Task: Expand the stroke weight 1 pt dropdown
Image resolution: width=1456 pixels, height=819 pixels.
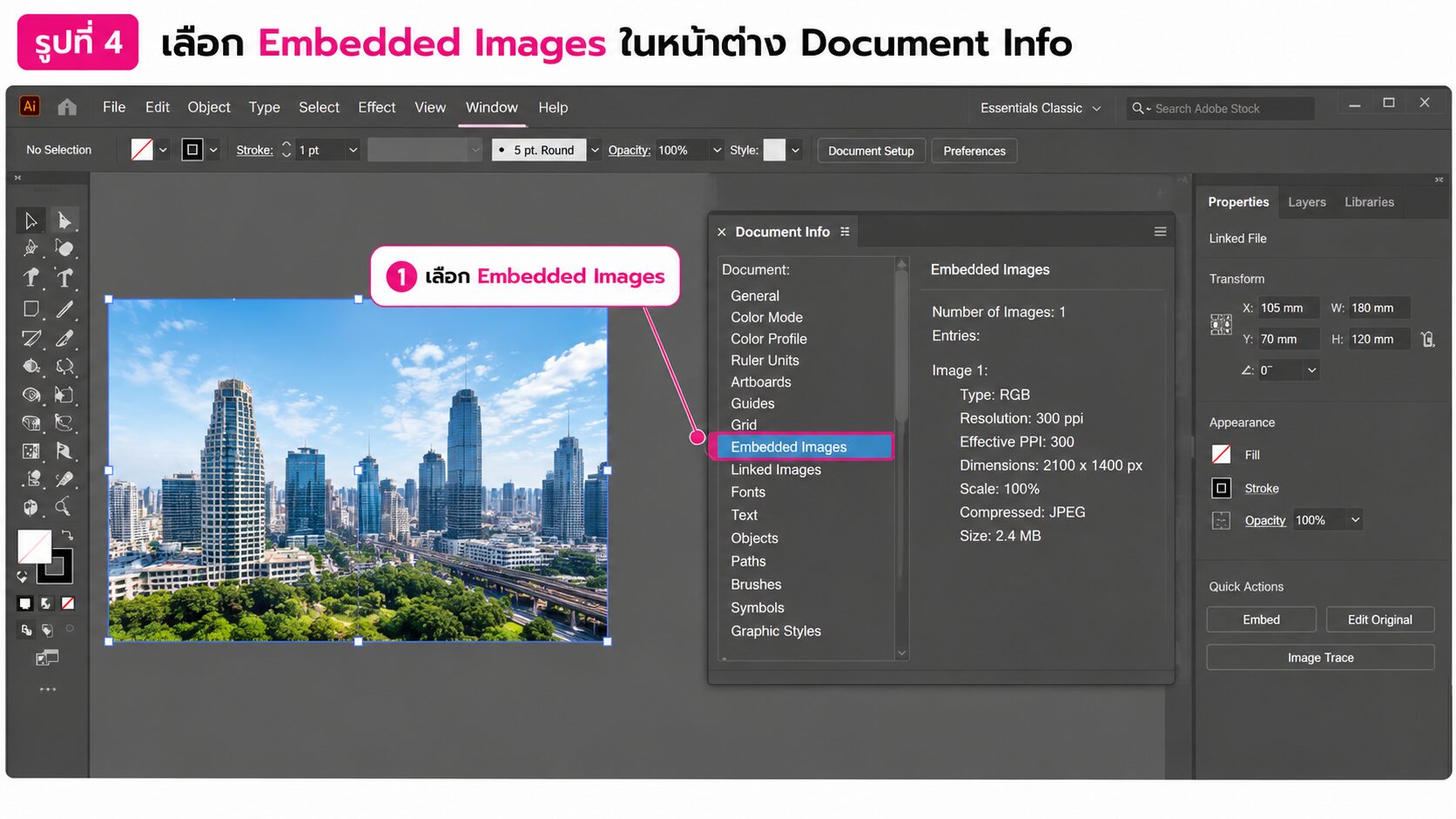Action: pos(353,150)
